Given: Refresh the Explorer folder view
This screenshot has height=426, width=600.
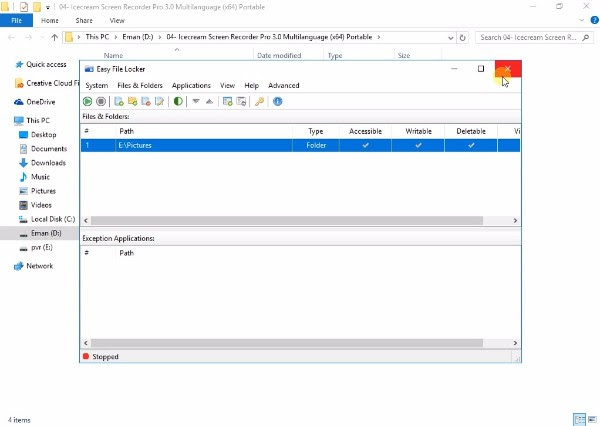Looking at the screenshot, I should coord(463,38).
